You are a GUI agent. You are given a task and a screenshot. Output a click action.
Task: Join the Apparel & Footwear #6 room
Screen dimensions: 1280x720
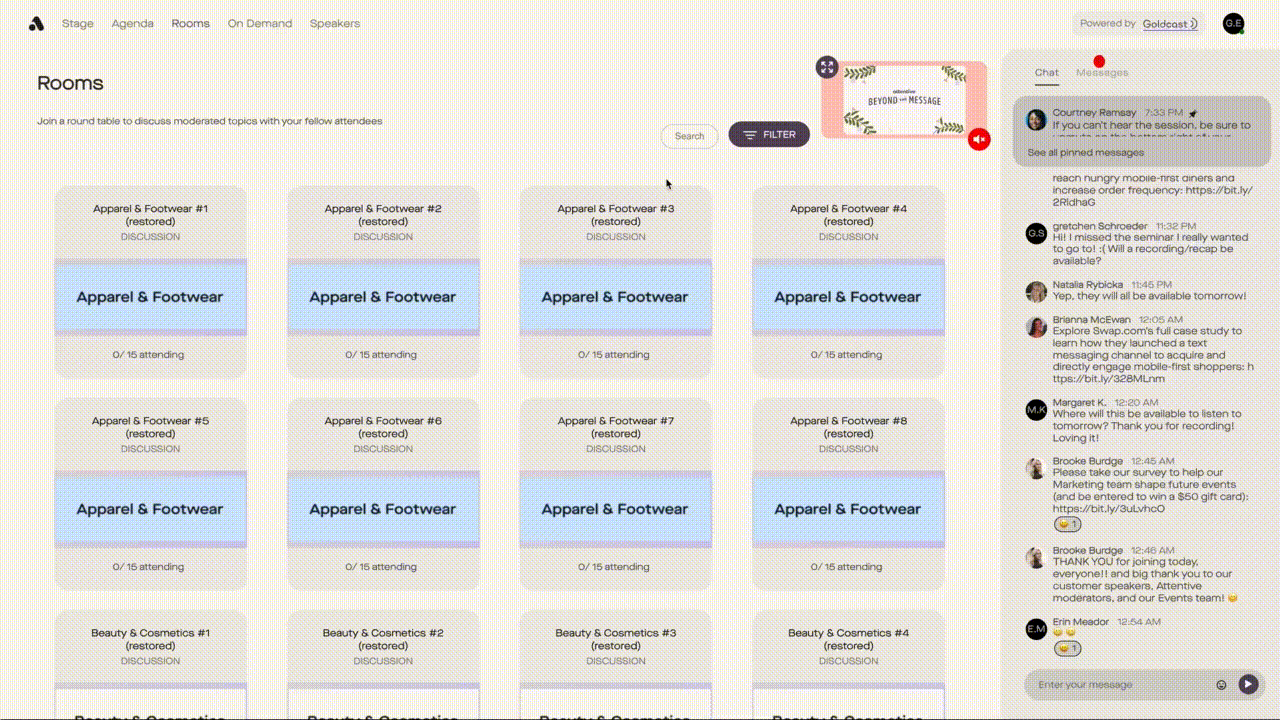click(x=383, y=493)
